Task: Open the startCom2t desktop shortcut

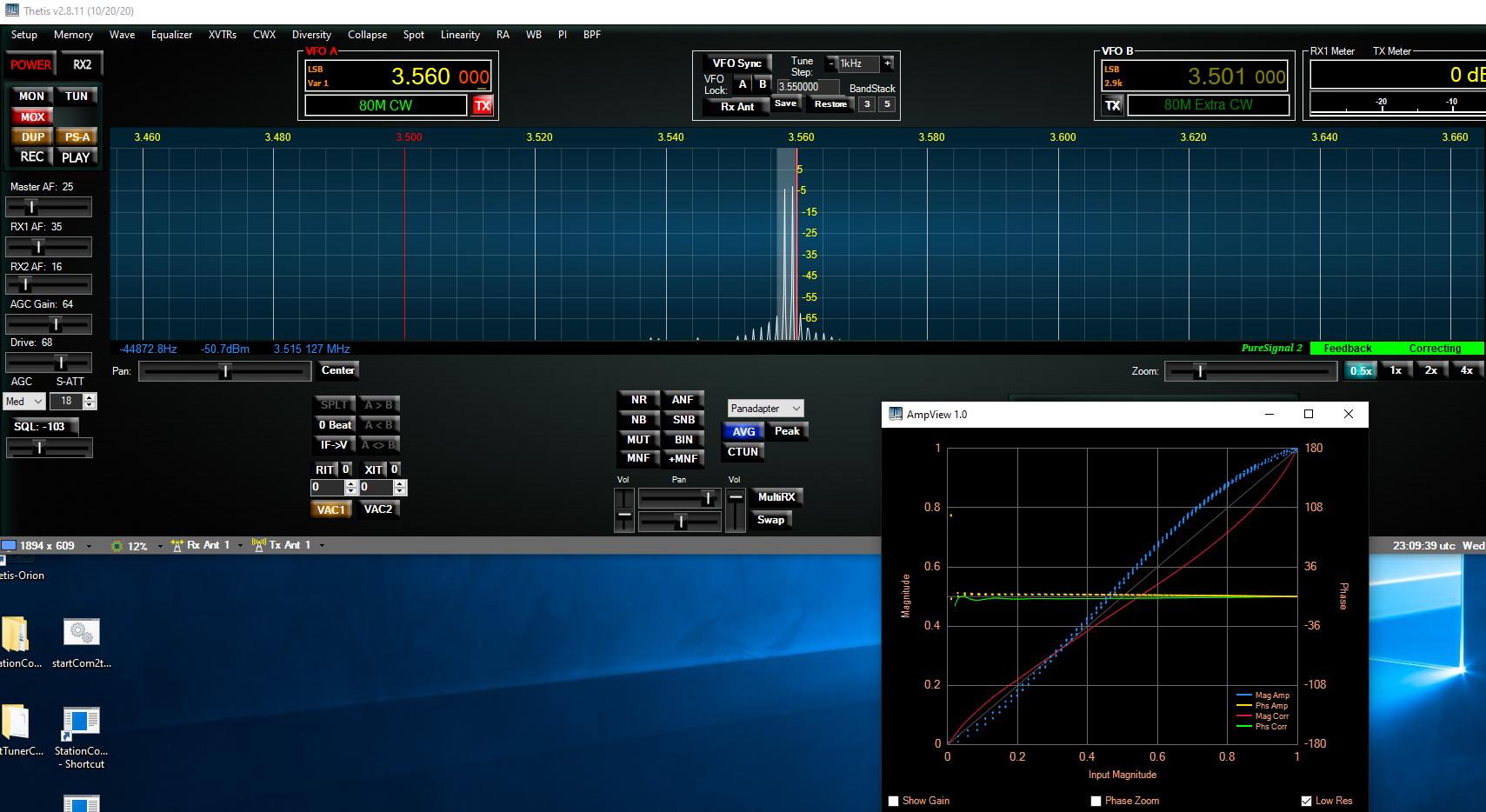Action: tap(82, 634)
